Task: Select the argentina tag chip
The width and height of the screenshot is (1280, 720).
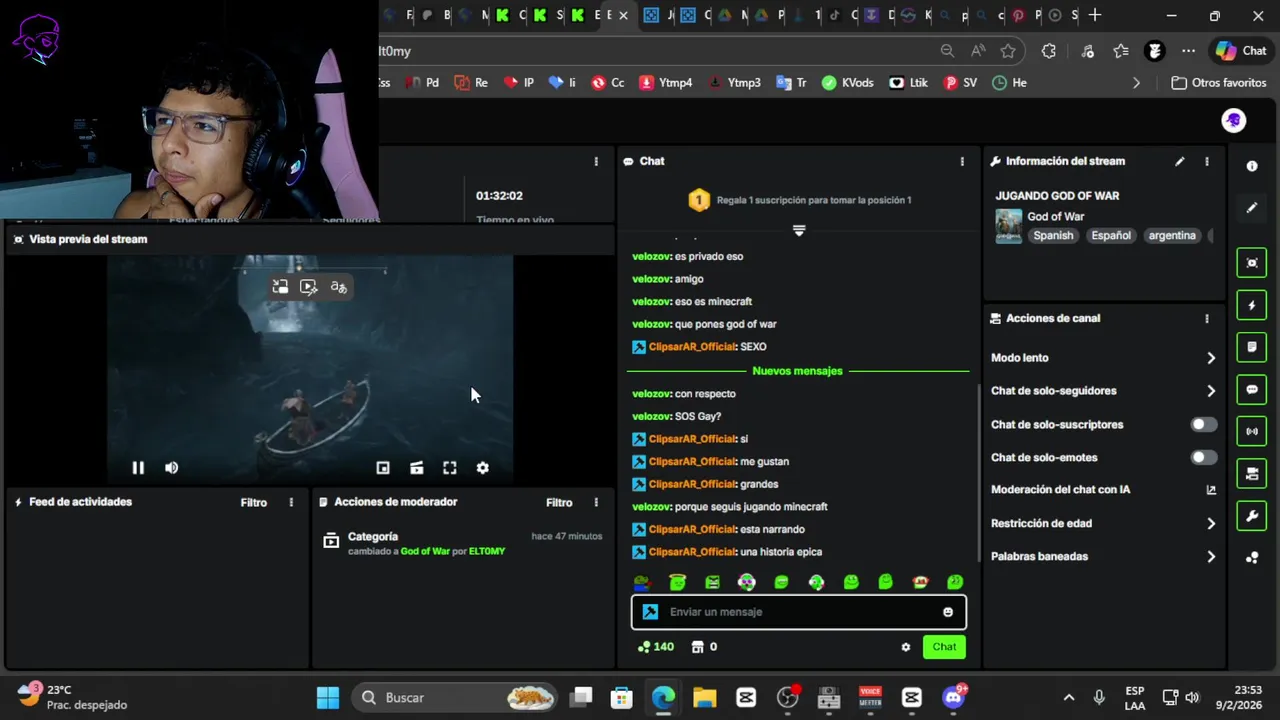Action: tap(1172, 236)
